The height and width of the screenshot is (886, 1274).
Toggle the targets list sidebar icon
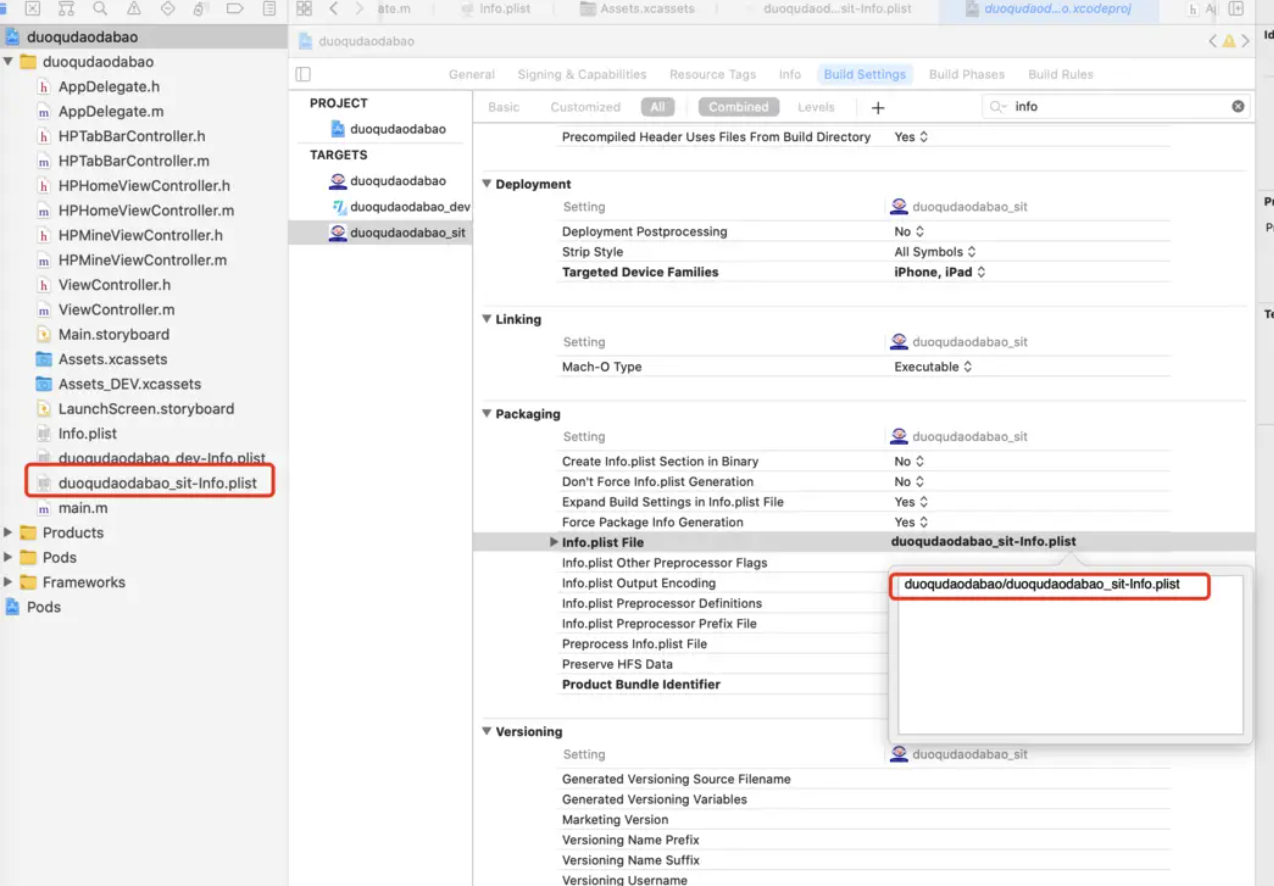pyautogui.click(x=303, y=74)
